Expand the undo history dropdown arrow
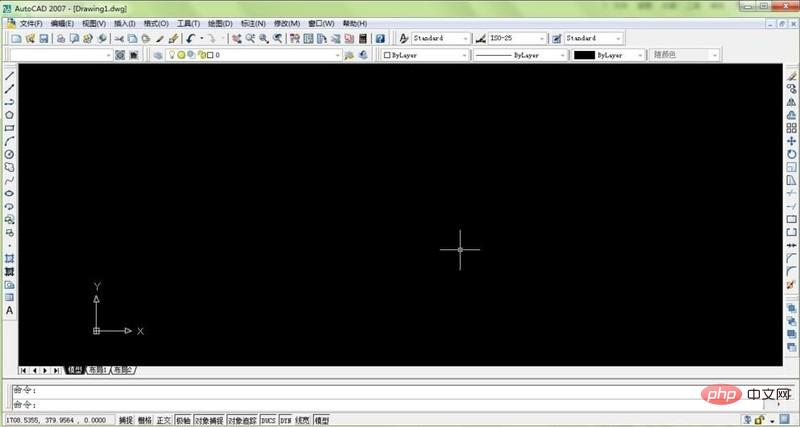The image size is (800, 427). click(202, 38)
